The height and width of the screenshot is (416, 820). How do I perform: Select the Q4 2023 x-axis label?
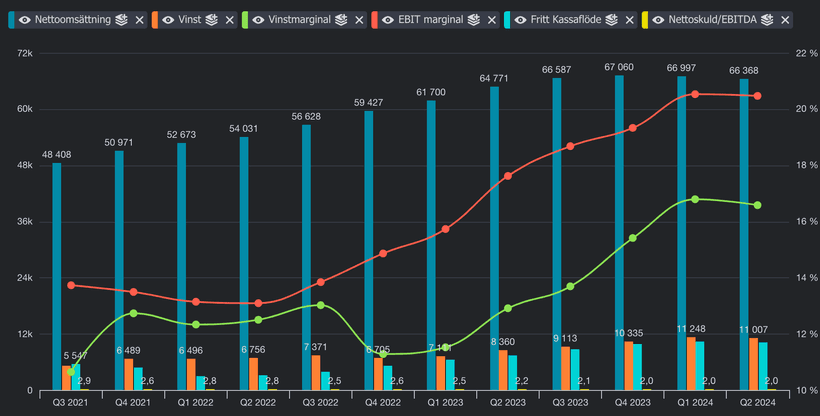coord(633,402)
